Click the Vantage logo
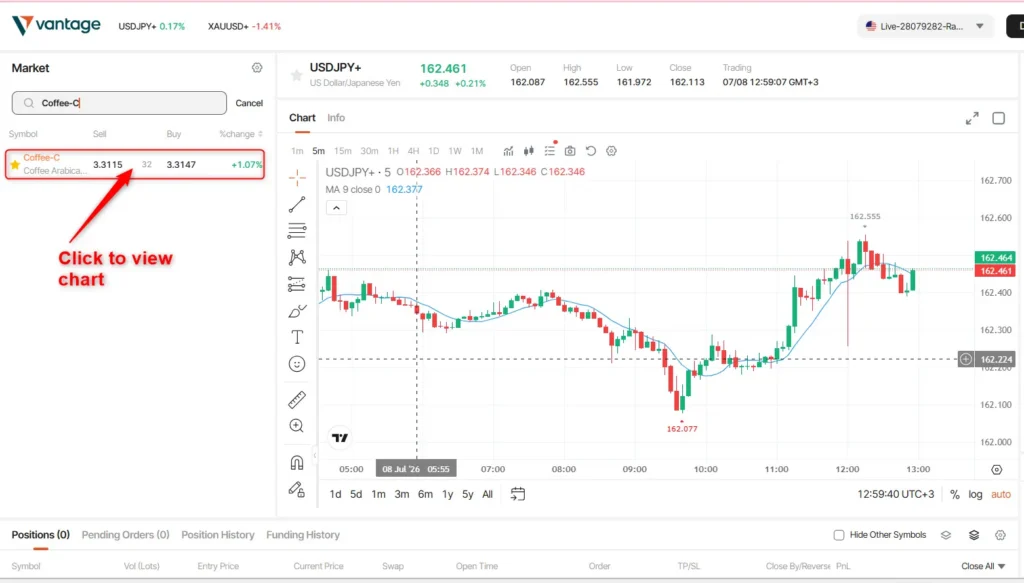Screen dimensions: 1024x583 click(56, 25)
